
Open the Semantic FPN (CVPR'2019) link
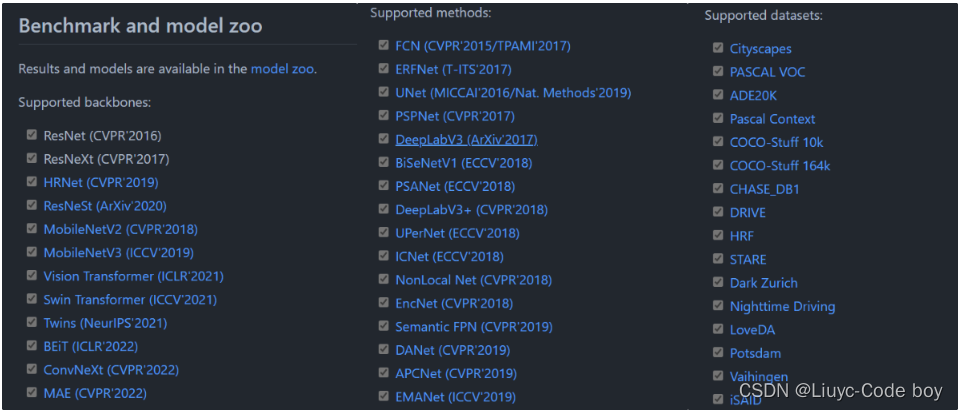point(474,327)
